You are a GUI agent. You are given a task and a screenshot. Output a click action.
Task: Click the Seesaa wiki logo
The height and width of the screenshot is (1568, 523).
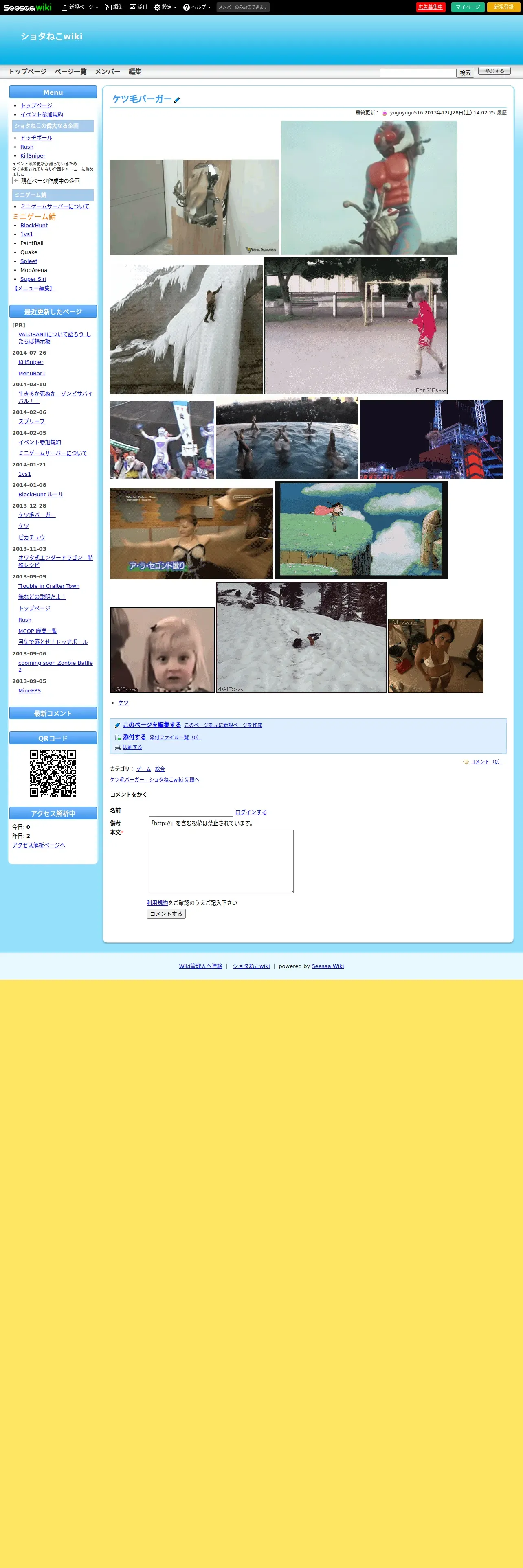pyautogui.click(x=27, y=7)
